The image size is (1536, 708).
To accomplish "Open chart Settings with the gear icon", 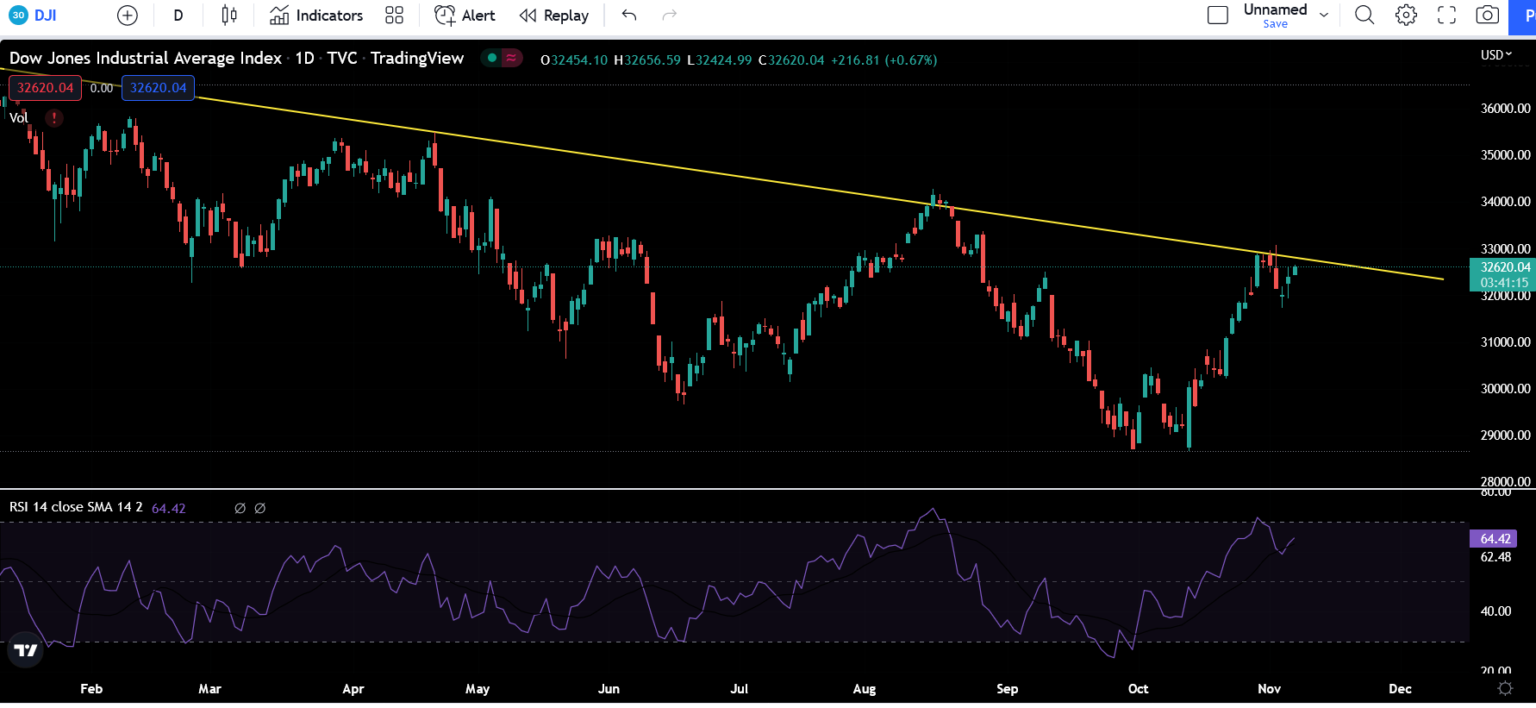I will pos(1405,15).
